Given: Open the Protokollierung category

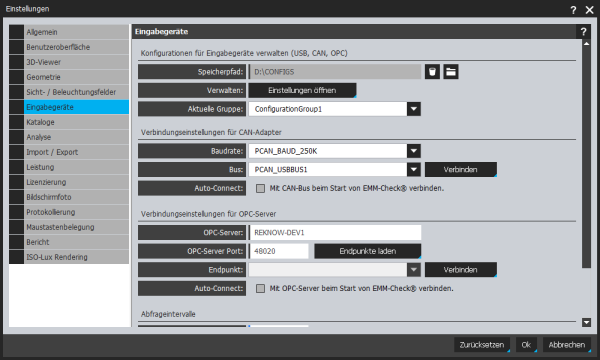Looking at the screenshot, I should (69, 212).
